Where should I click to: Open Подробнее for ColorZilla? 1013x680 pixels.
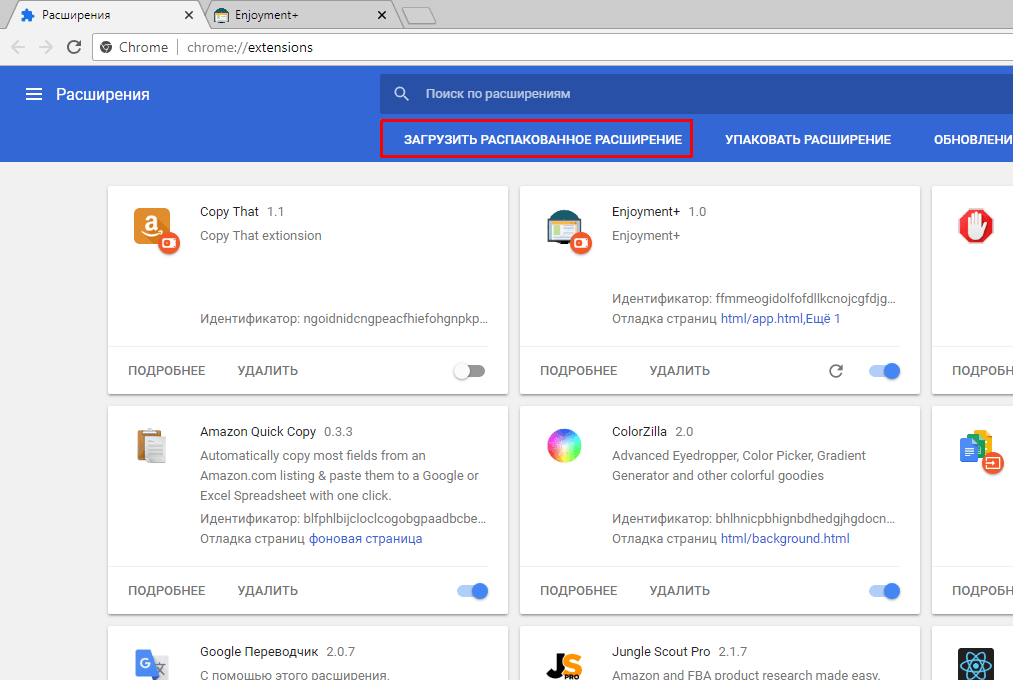point(579,591)
